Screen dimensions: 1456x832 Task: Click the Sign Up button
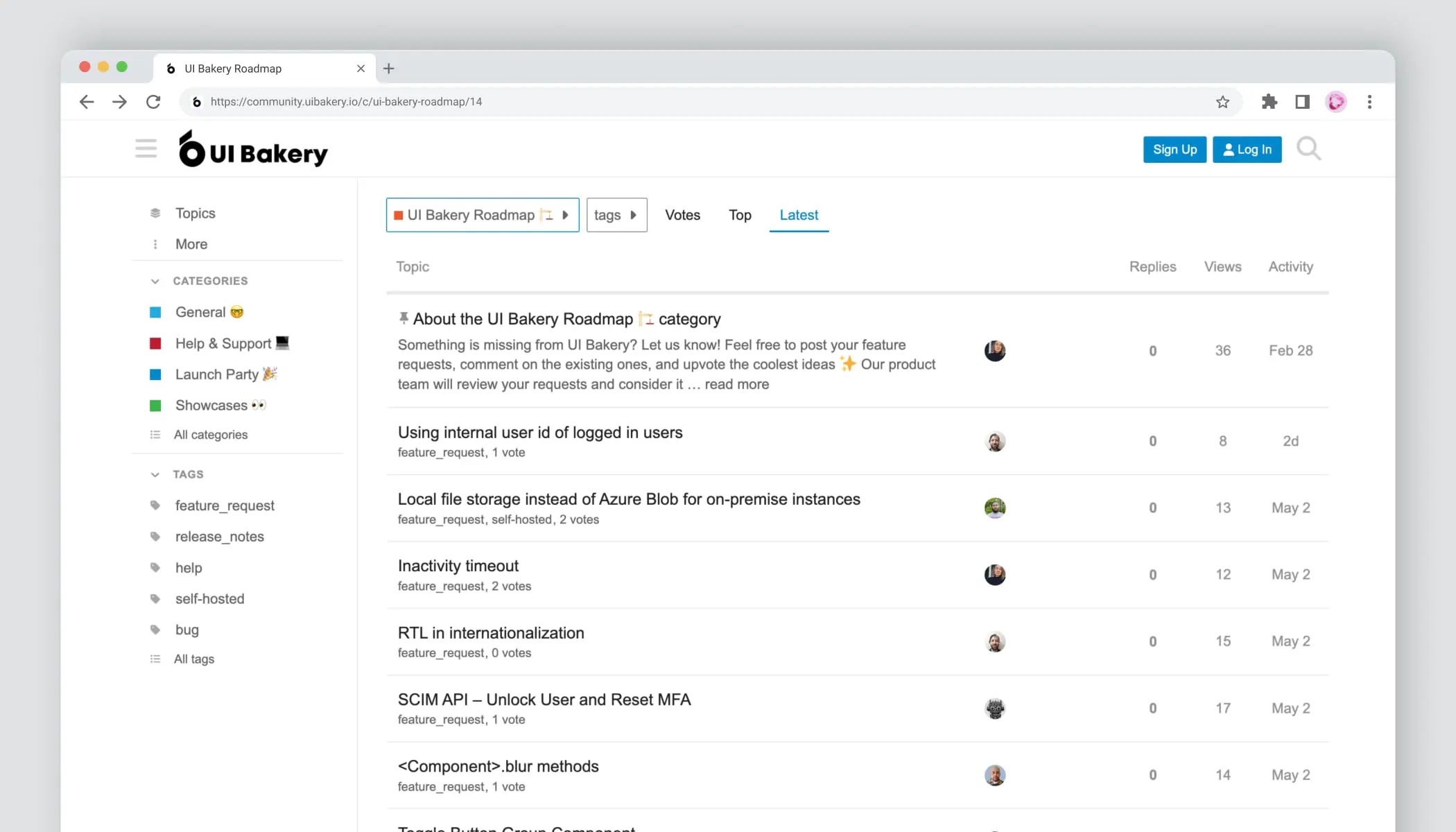pos(1175,149)
